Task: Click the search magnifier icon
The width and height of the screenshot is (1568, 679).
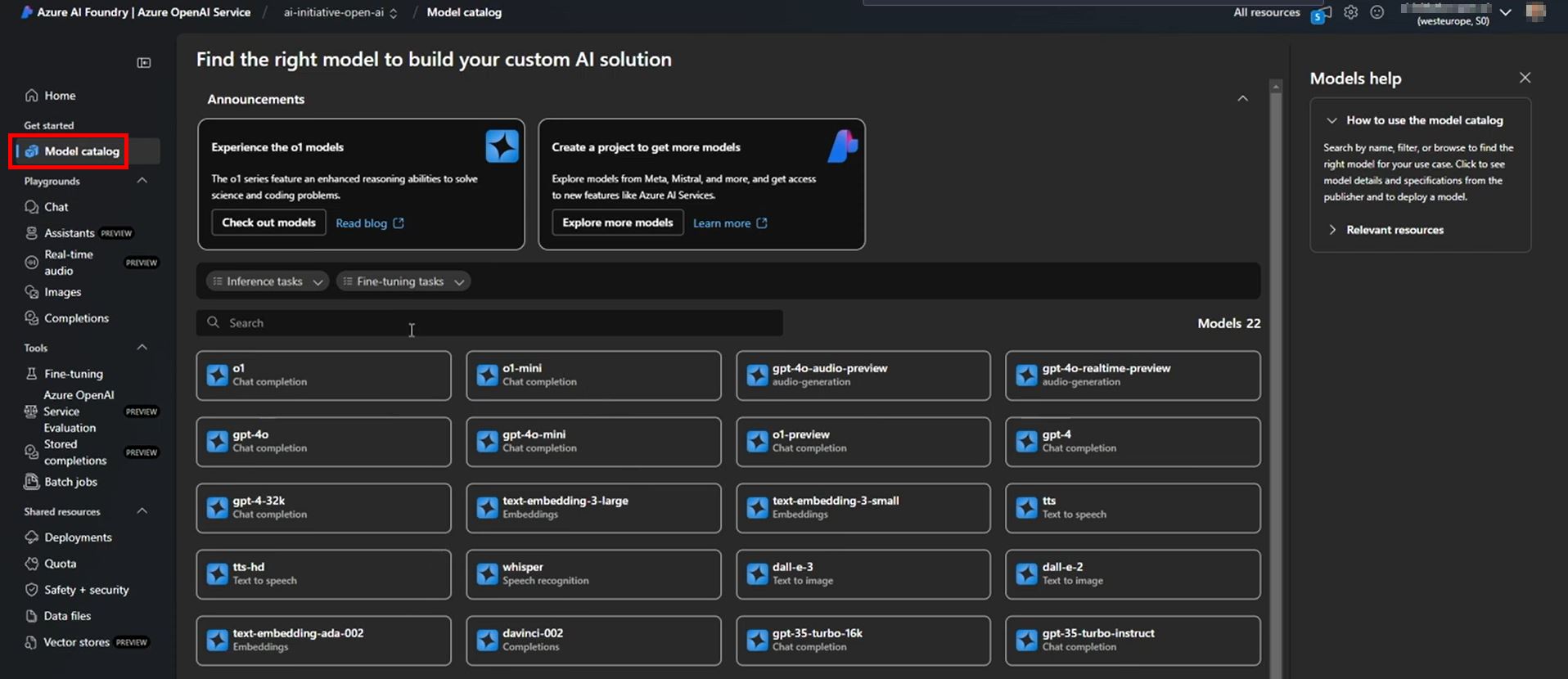Action: click(x=214, y=322)
